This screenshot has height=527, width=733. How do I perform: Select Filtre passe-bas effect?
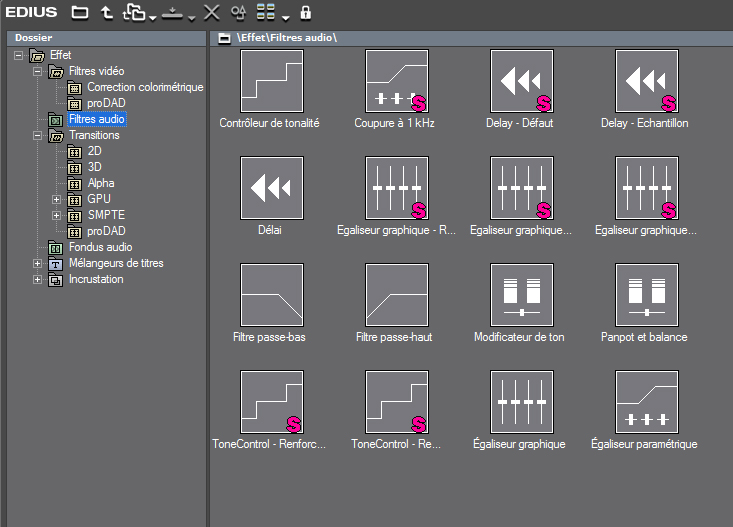pyautogui.click(x=272, y=295)
